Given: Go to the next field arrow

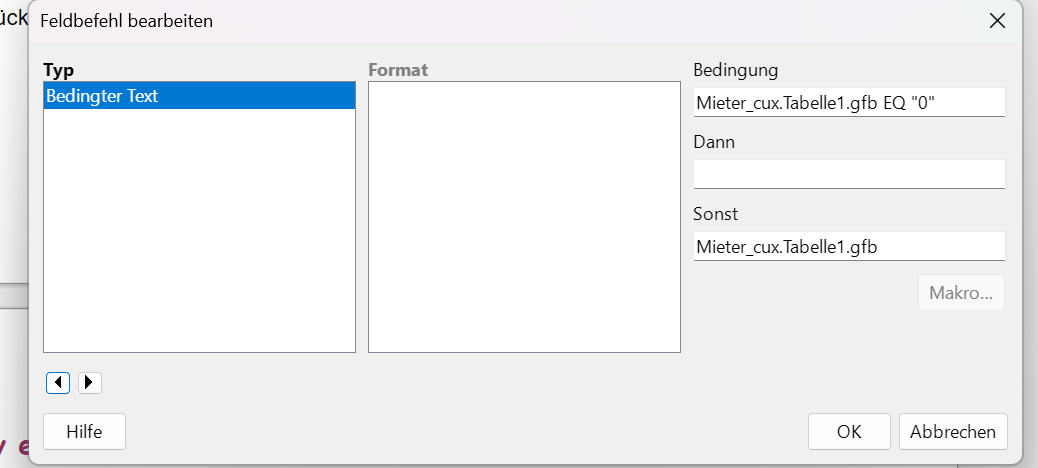Looking at the screenshot, I should coord(90,382).
